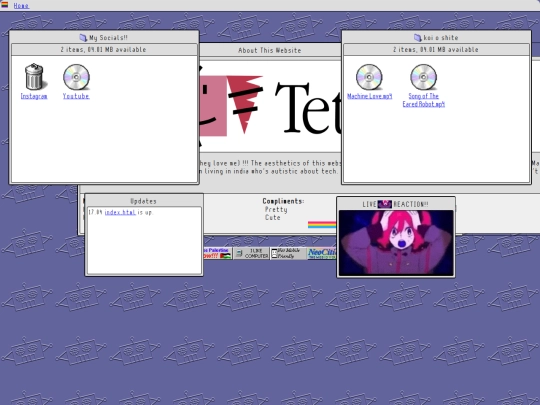The width and height of the screenshot is (540, 405).
Task: Click the Updates window title bar
Action: point(144,201)
